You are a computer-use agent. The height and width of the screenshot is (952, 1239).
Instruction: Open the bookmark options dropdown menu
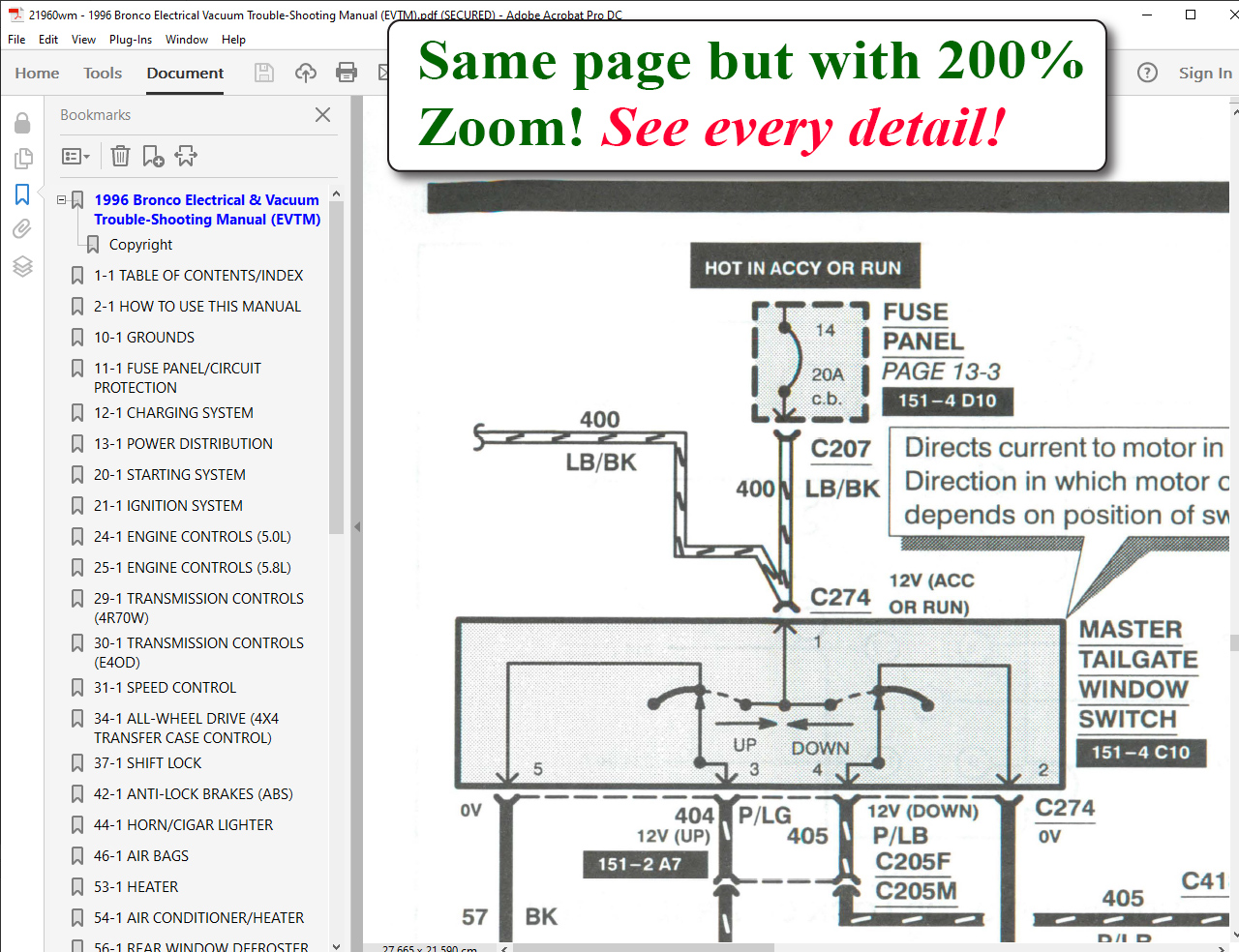coord(76,156)
